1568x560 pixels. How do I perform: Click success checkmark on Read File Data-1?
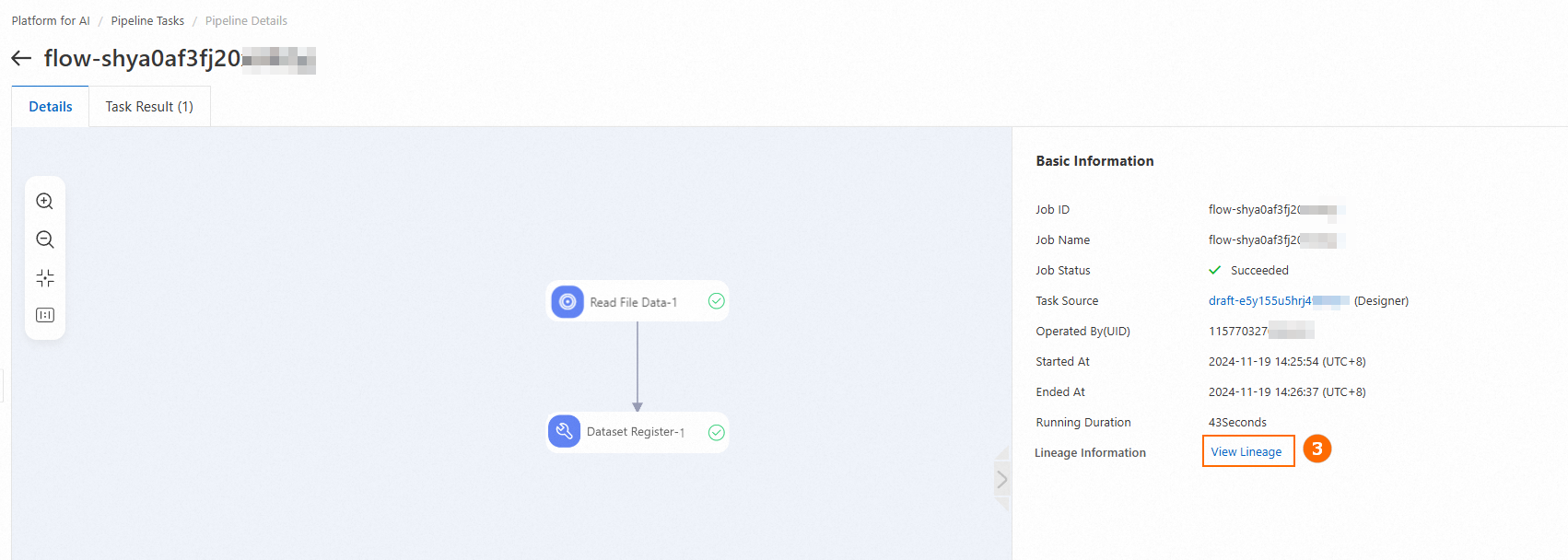coord(716,301)
